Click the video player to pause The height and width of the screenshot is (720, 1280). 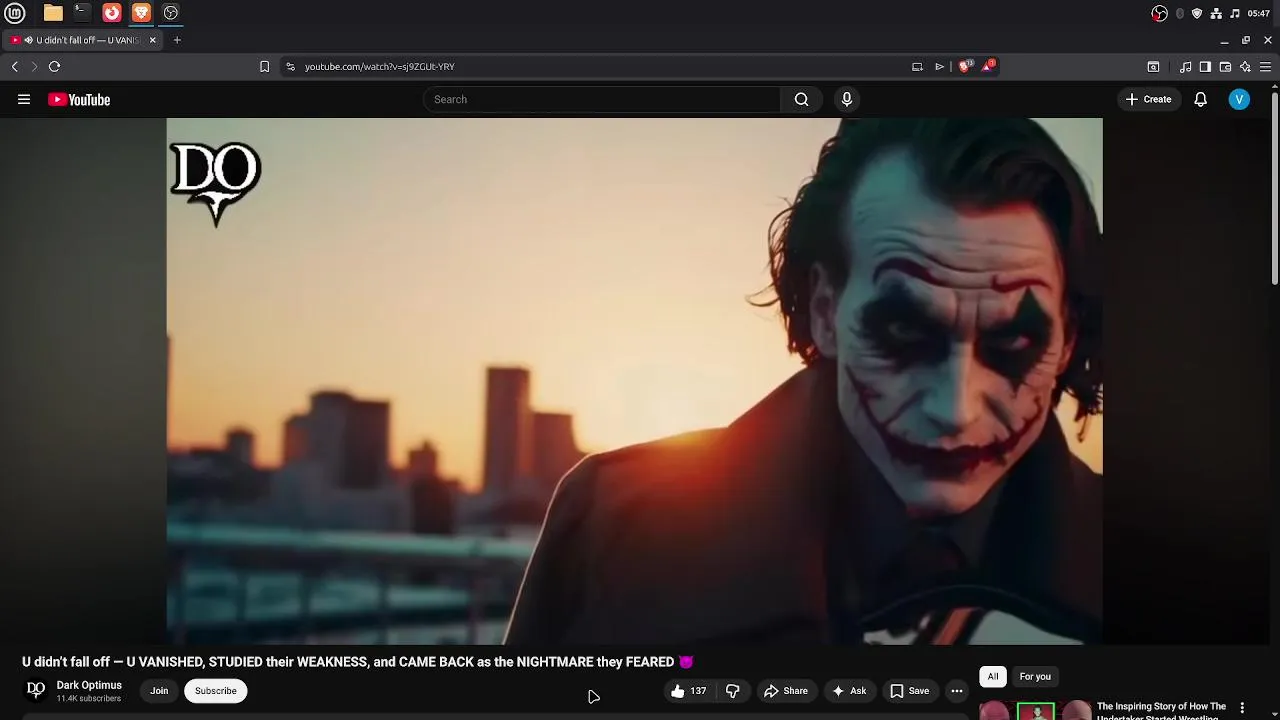(x=634, y=381)
